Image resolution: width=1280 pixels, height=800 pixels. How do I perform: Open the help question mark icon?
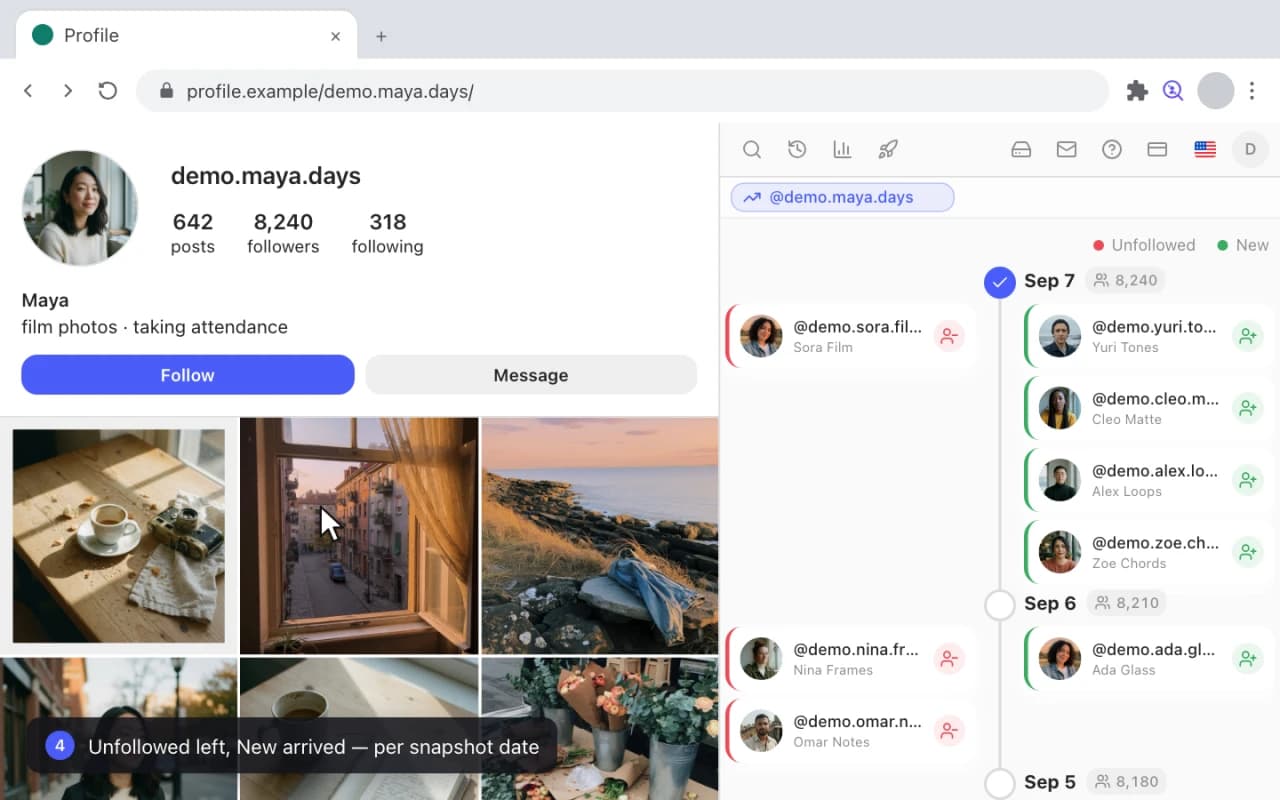click(1112, 150)
